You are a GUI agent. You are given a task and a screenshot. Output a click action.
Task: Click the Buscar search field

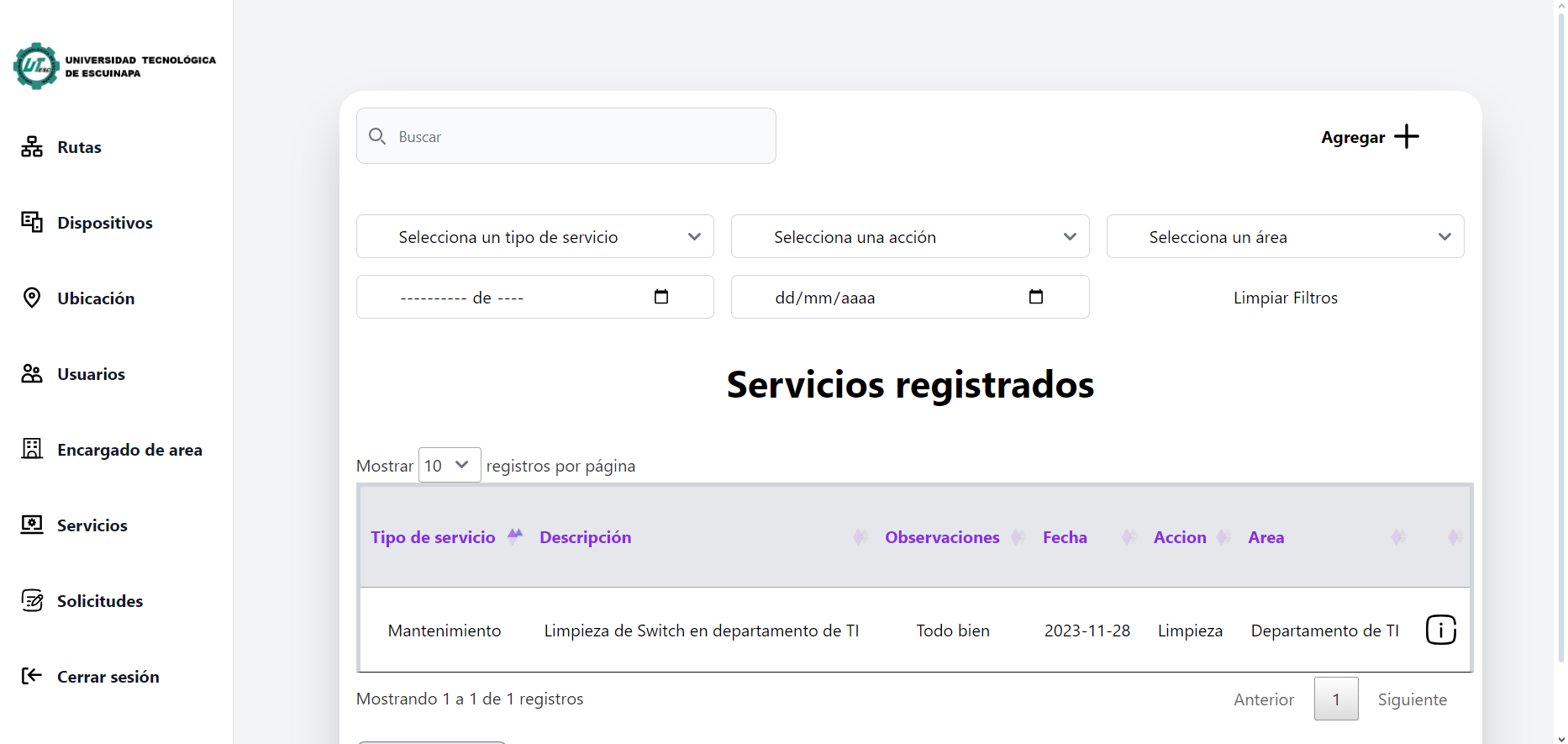[580, 136]
